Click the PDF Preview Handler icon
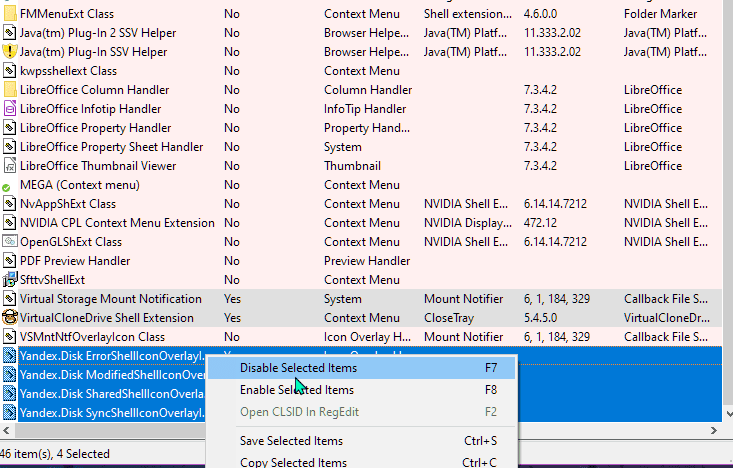733x468 pixels. 9,261
